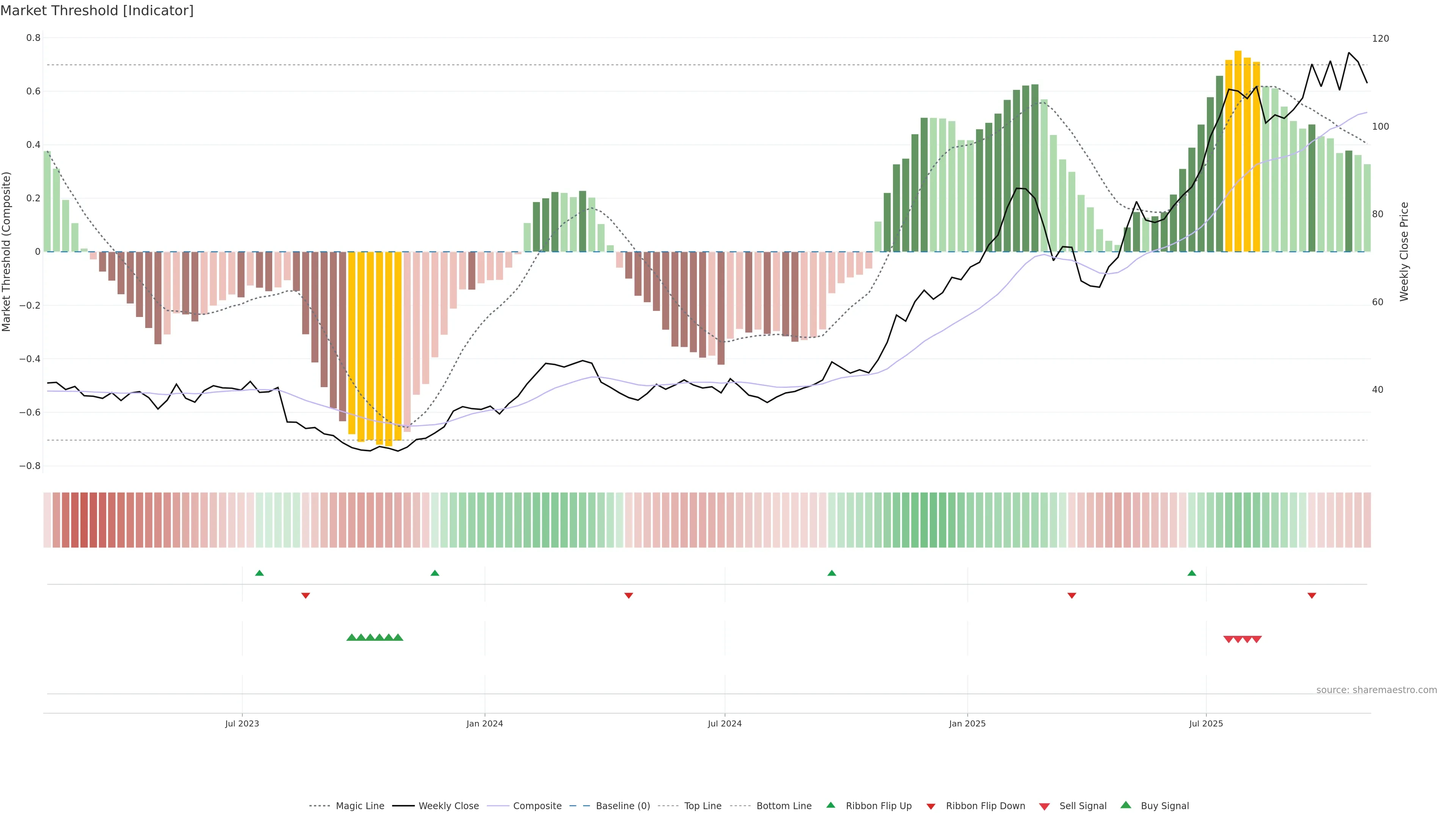This screenshot has width=1456, height=819.
Task: Click Jul 2025 x-axis label
Action: [x=1206, y=723]
